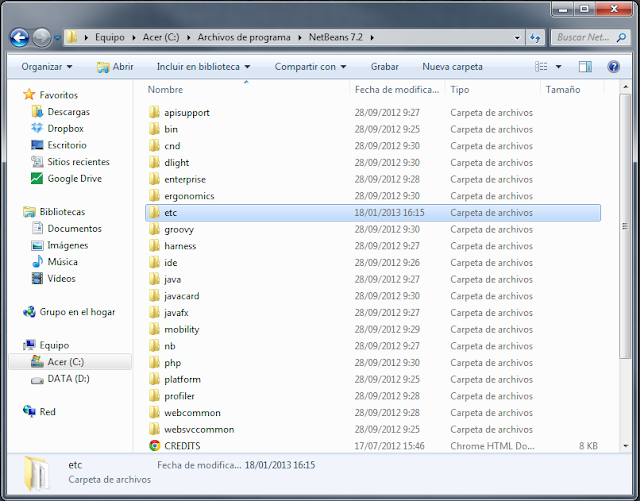640x501 pixels.
Task: Select Equipo in the navigation pane
Action: point(54,345)
